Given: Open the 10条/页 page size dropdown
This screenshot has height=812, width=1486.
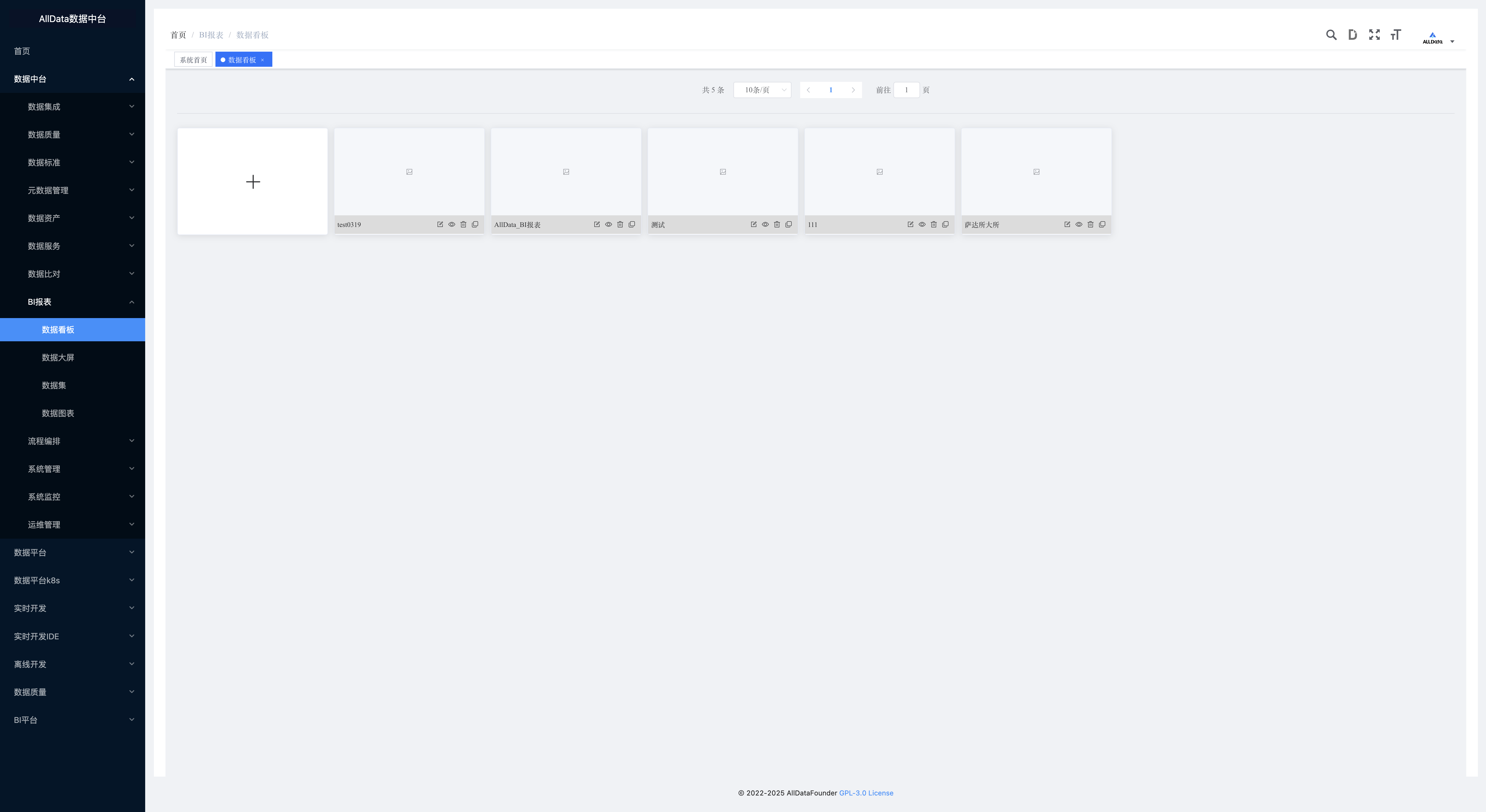Looking at the screenshot, I should click(x=762, y=90).
